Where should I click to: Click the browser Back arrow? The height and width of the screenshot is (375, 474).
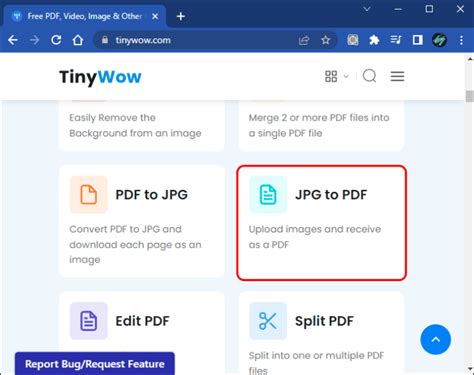13,40
